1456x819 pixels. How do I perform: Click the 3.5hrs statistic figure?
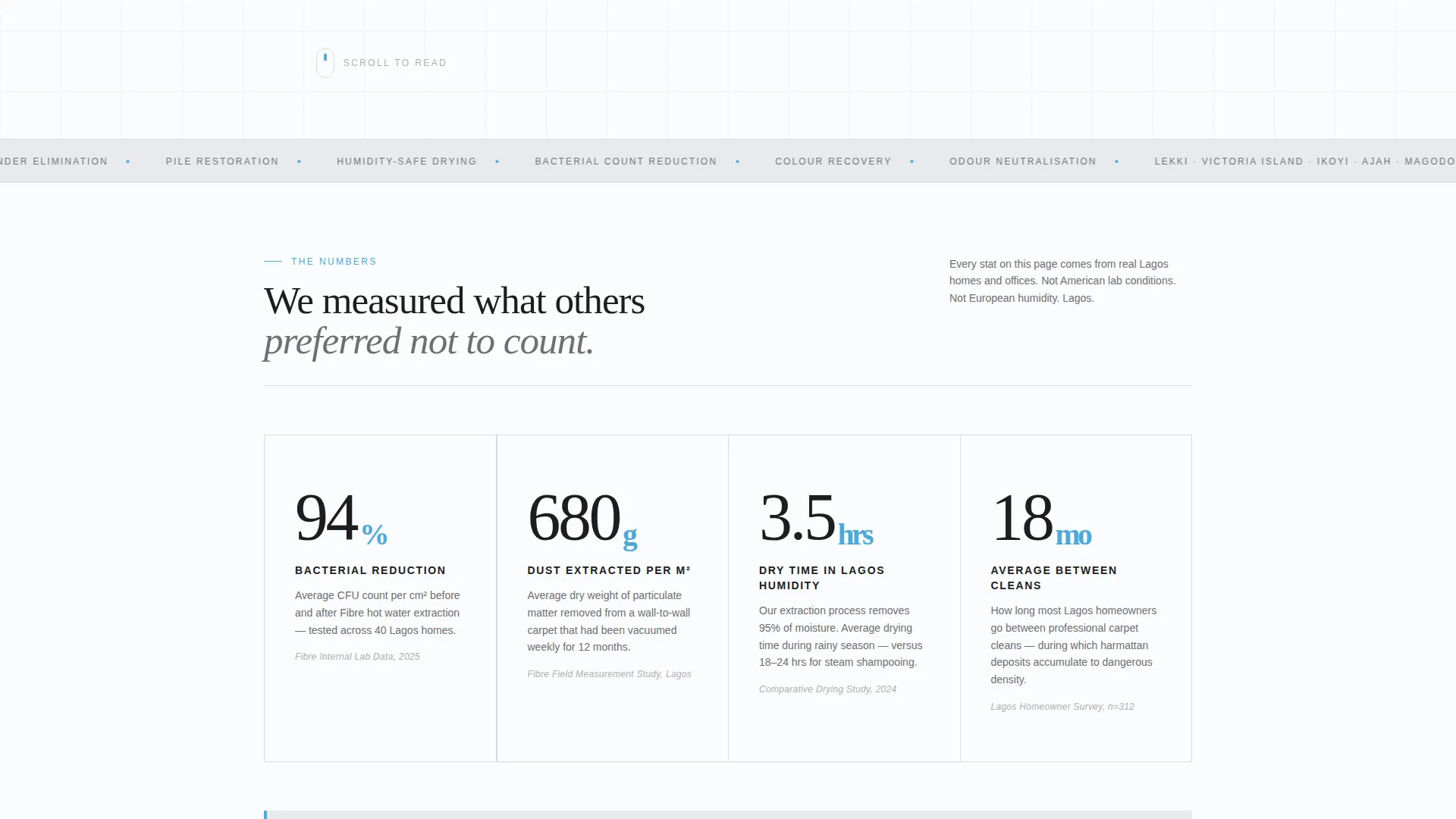pyautogui.click(x=816, y=518)
